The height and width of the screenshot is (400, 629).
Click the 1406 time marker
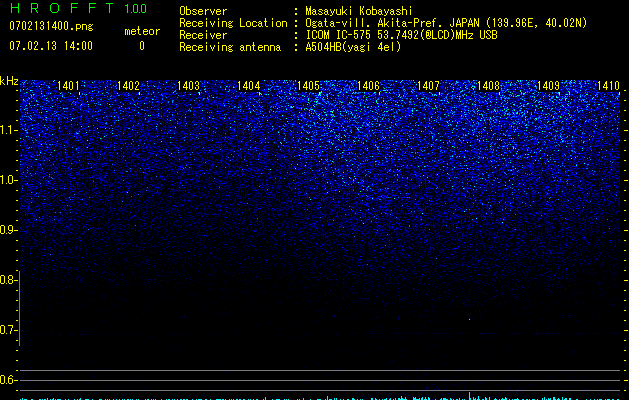click(368, 86)
